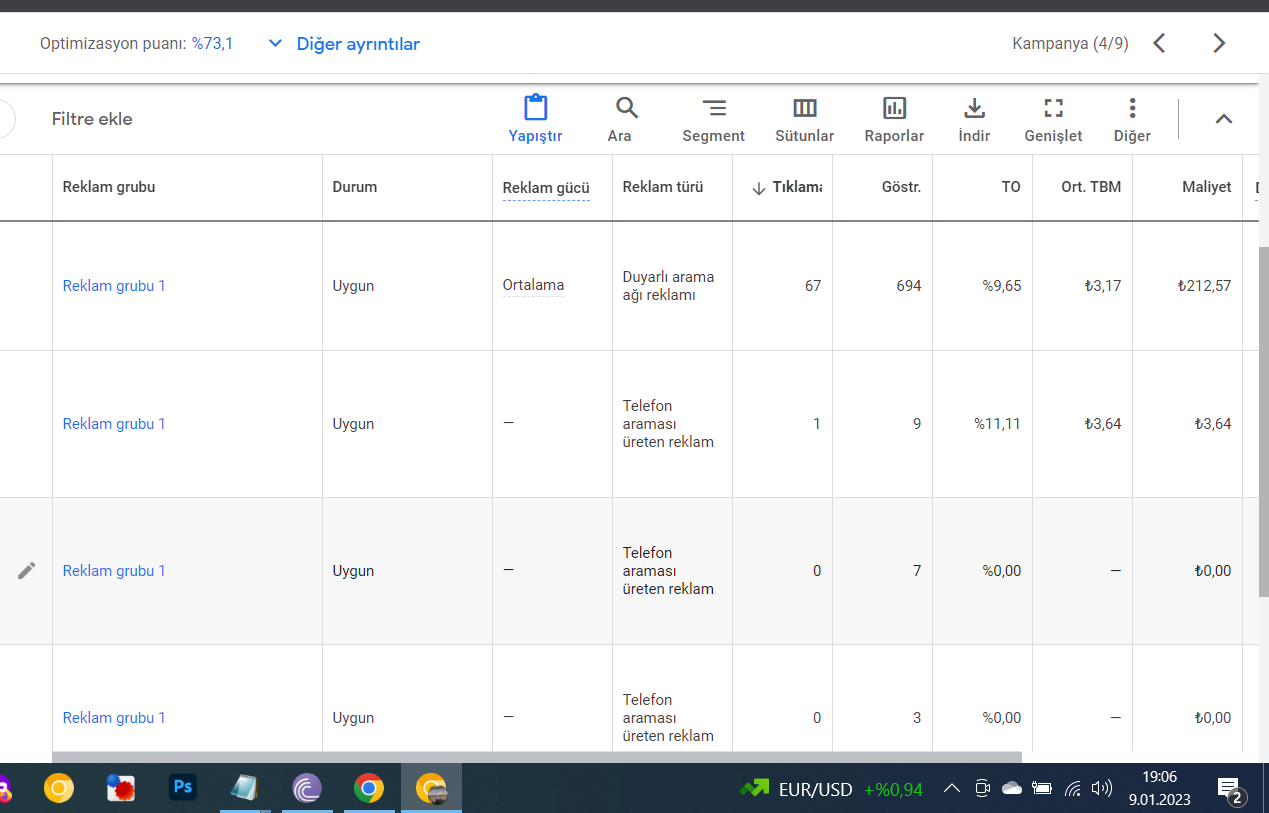
Task: Open Photoshop from the taskbar
Action: (183, 788)
